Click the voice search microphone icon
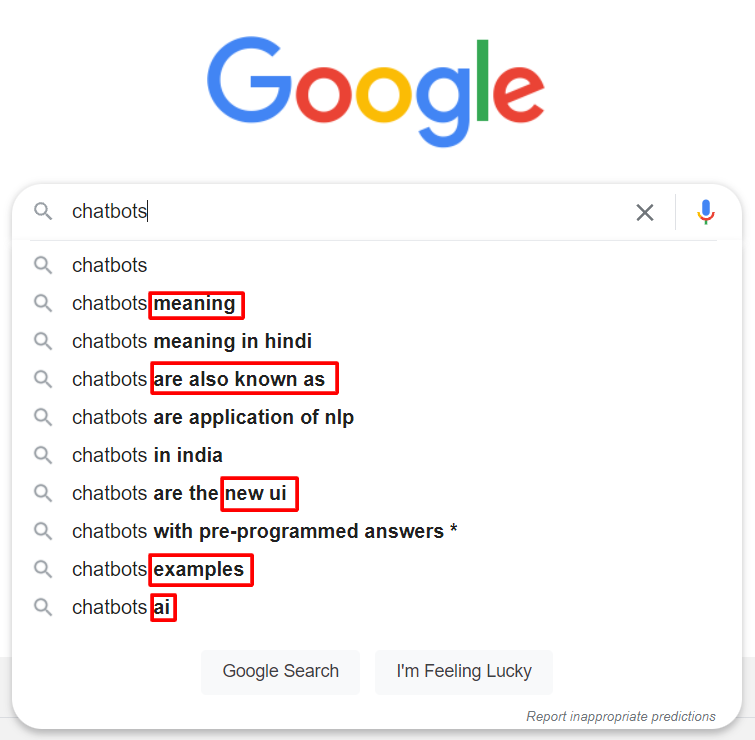This screenshot has width=755, height=740. pos(706,212)
